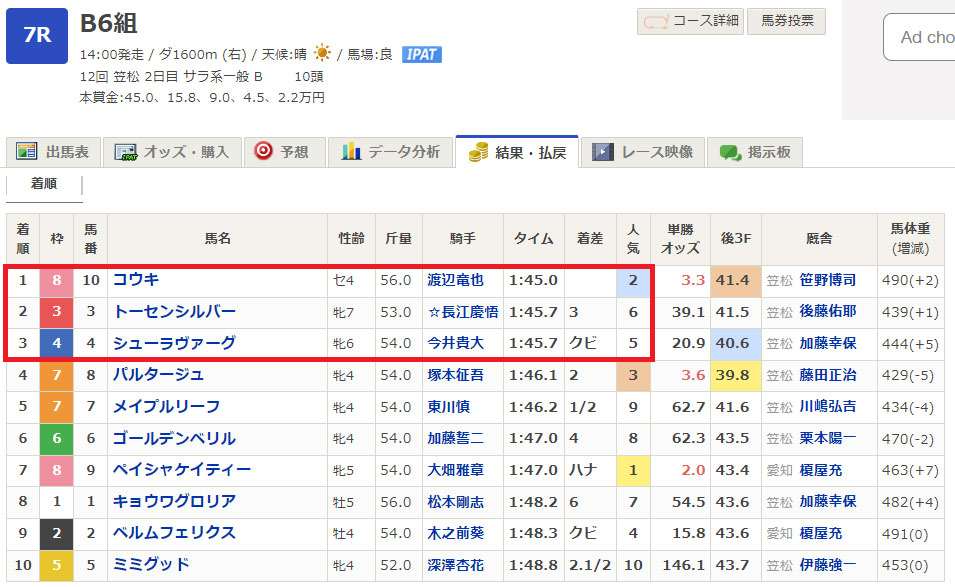Click the blue 7R race number badge
Screen dimensions: 955x587
point(37,35)
